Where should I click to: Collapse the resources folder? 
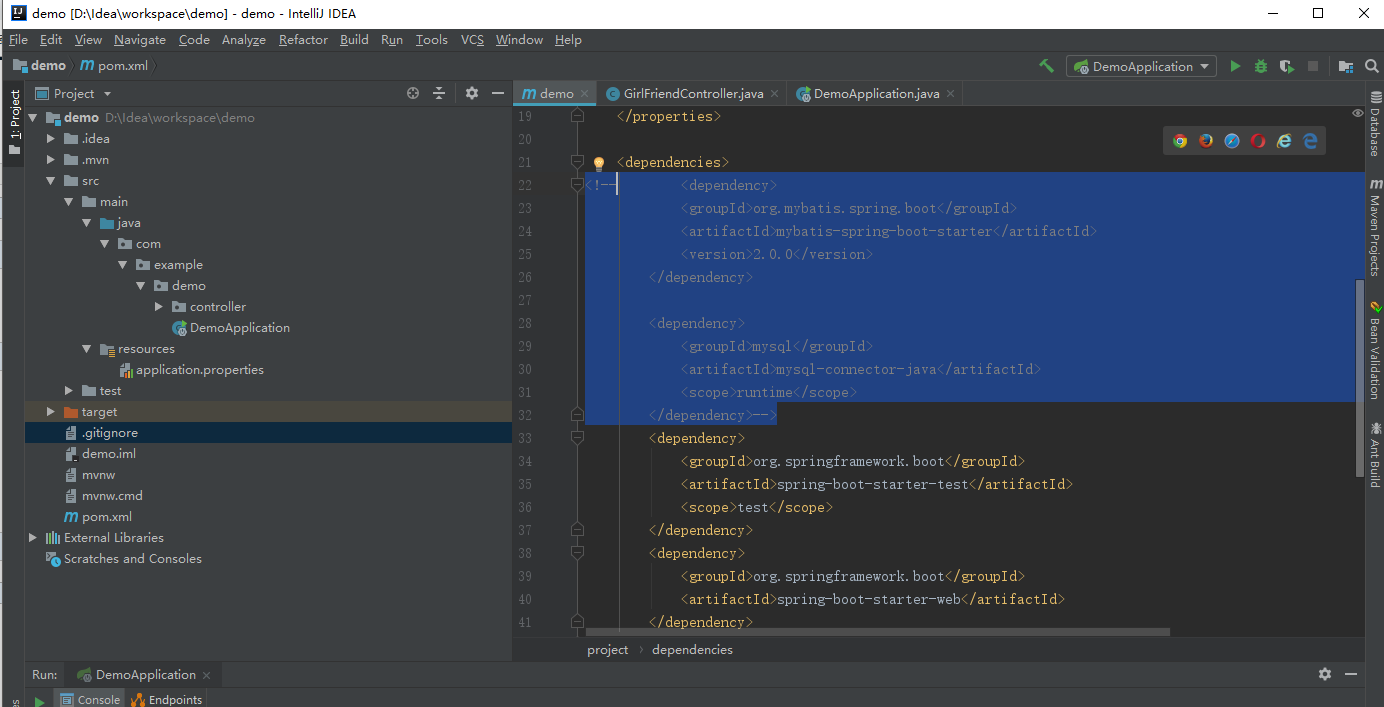87,349
